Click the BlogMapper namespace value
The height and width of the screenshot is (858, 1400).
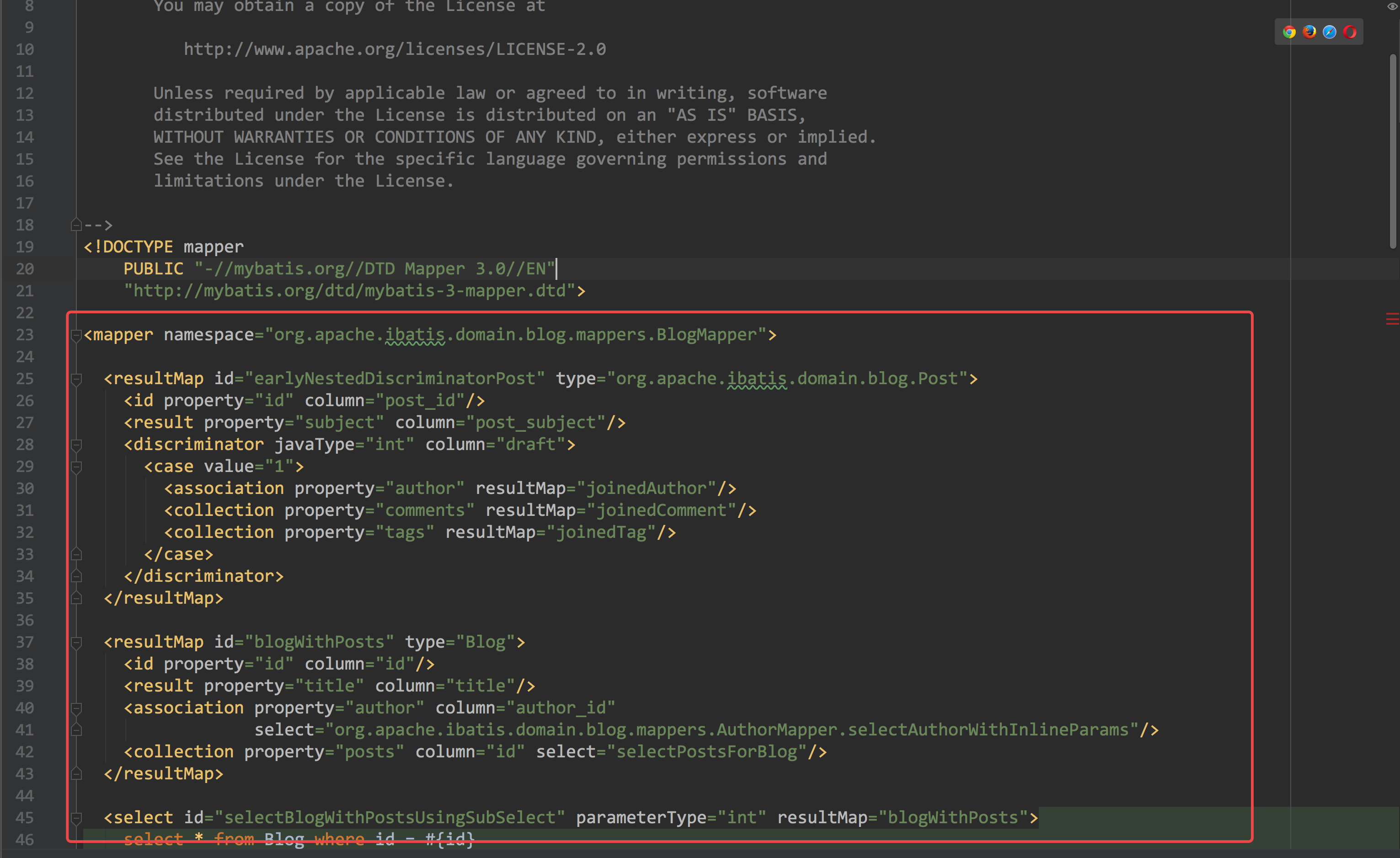tap(516, 335)
